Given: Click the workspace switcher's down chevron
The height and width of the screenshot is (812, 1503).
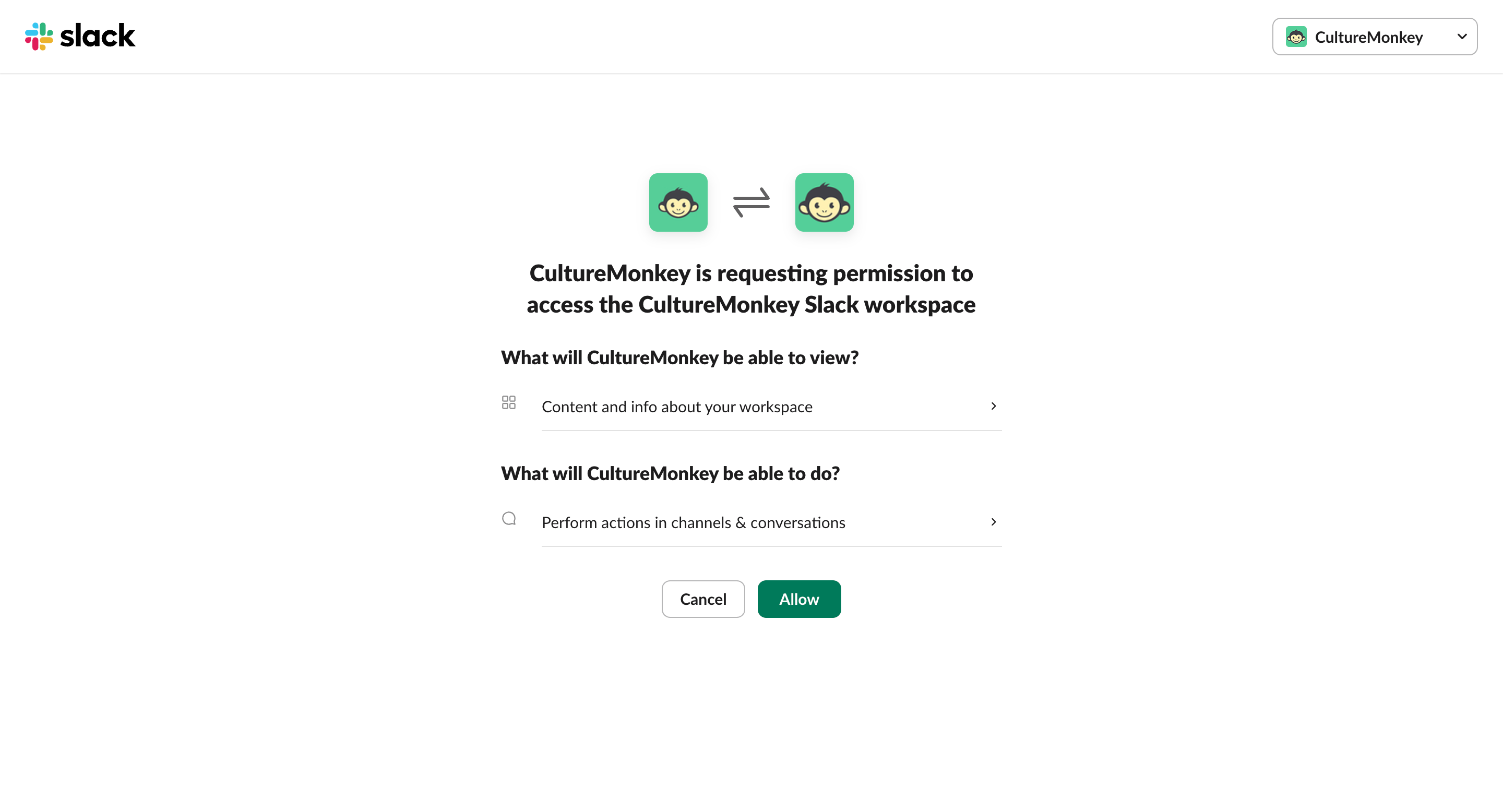Looking at the screenshot, I should click(1462, 36).
